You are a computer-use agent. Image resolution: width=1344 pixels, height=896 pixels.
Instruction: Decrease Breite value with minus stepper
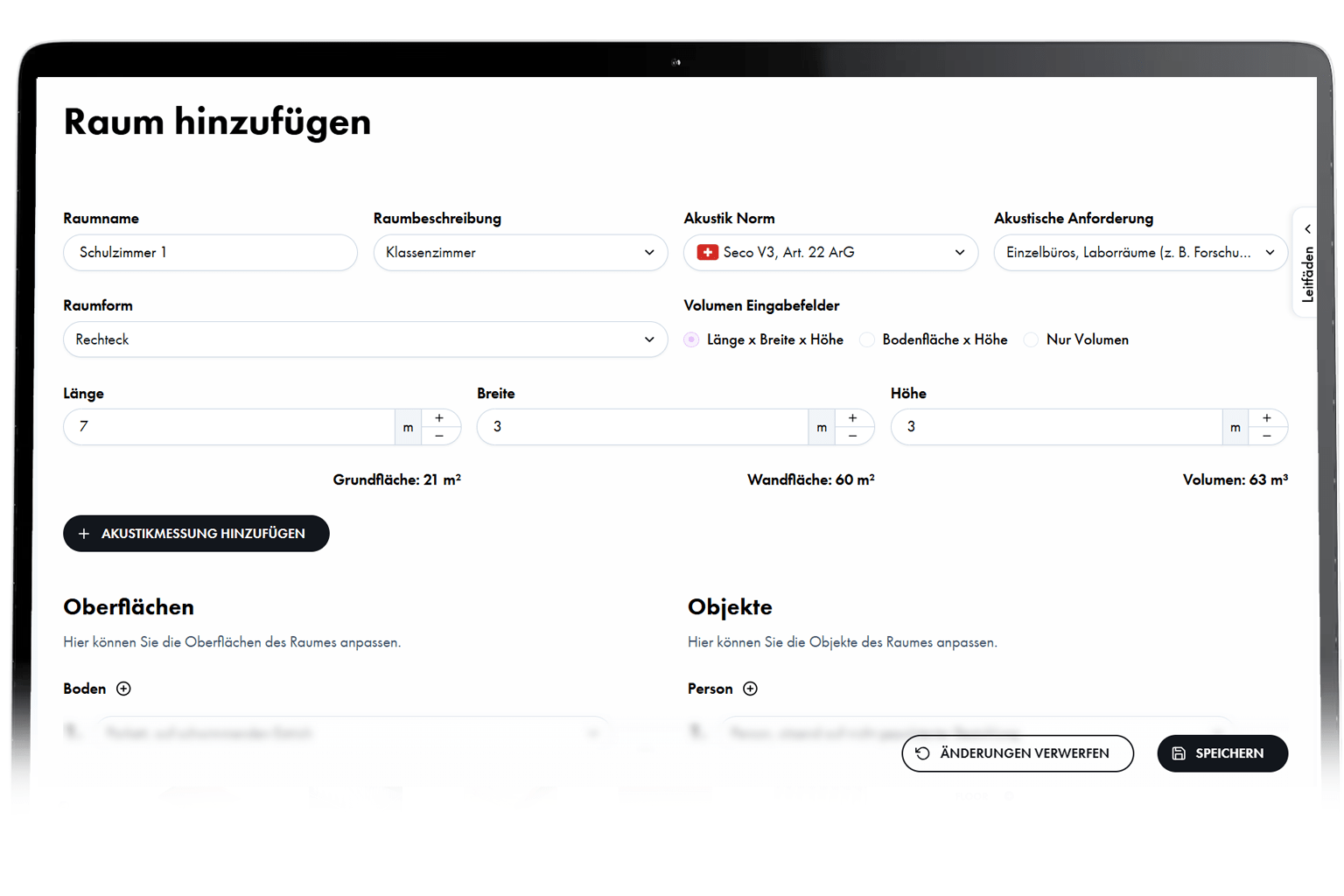click(x=852, y=436)
